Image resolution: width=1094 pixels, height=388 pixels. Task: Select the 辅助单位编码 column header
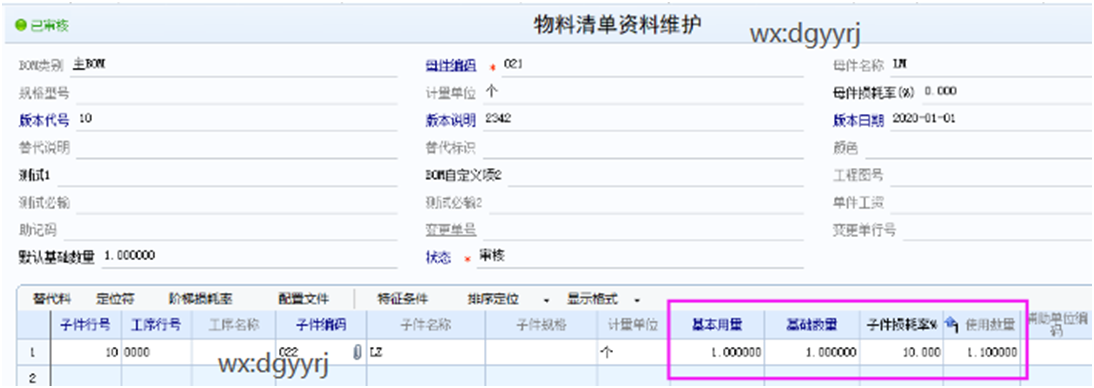coord(1056,324)
